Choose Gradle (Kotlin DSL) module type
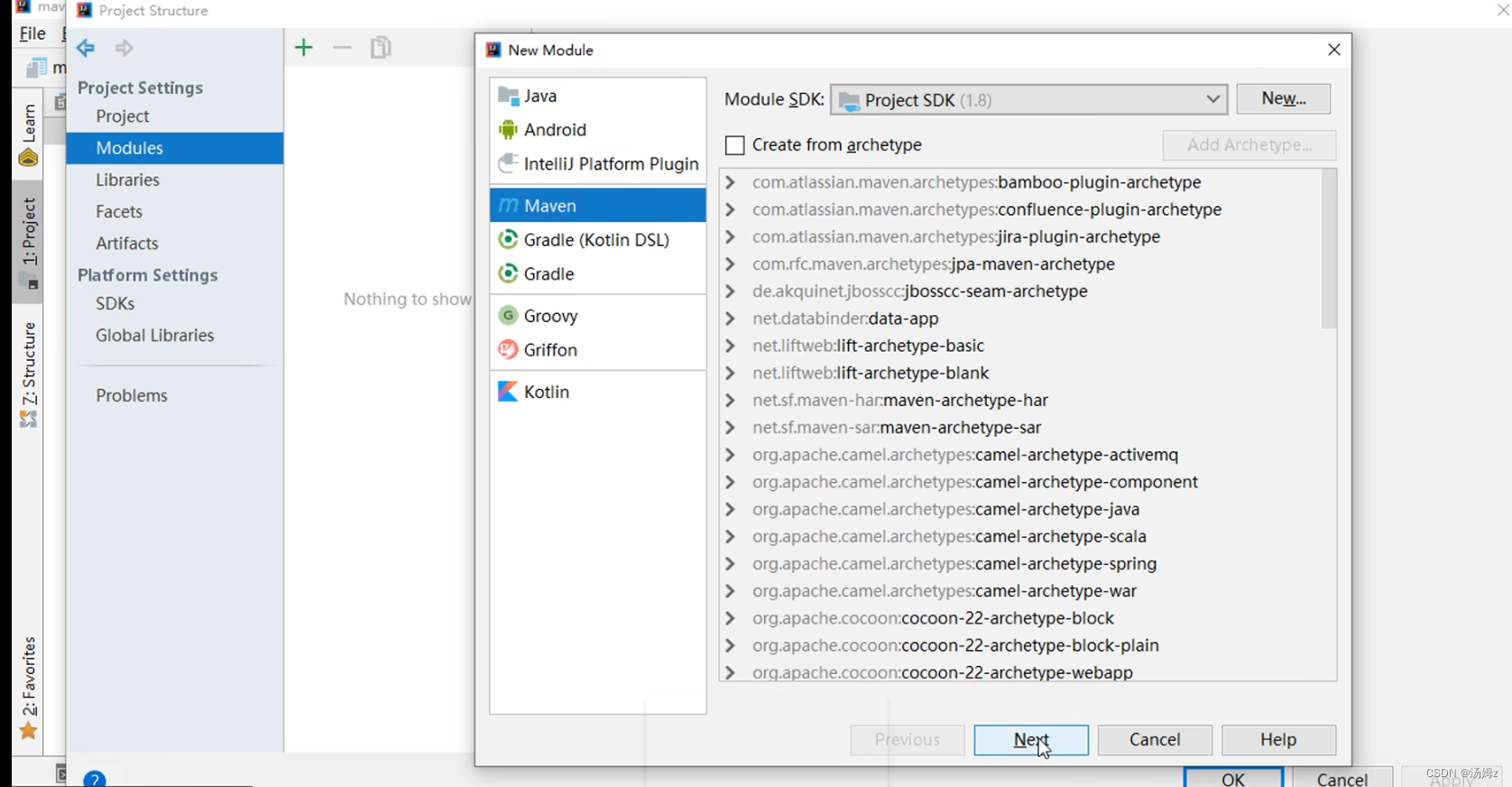The height and width of the screenshot is (787, 1512). [597, 240]
